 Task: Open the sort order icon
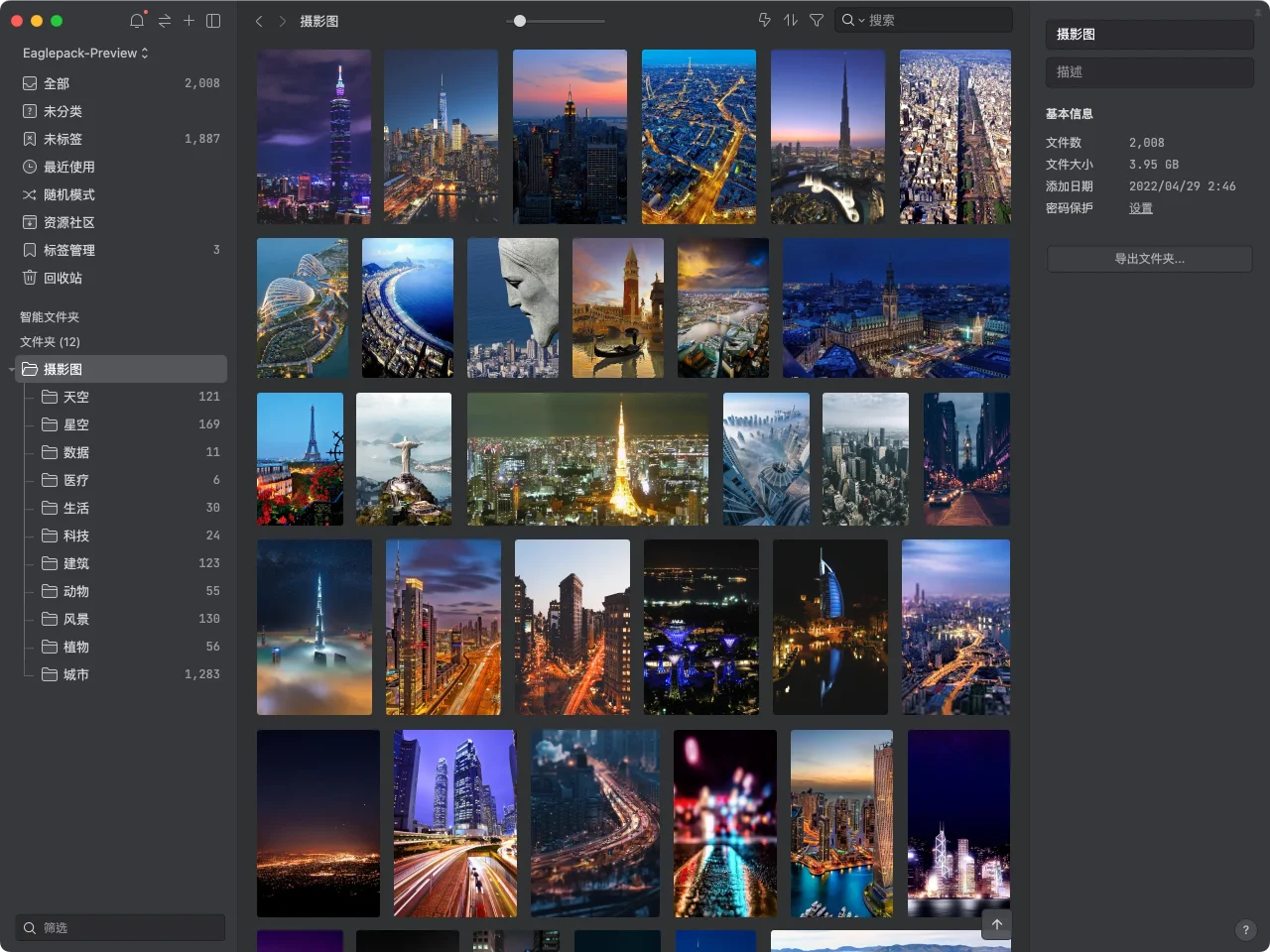[791, 20]
